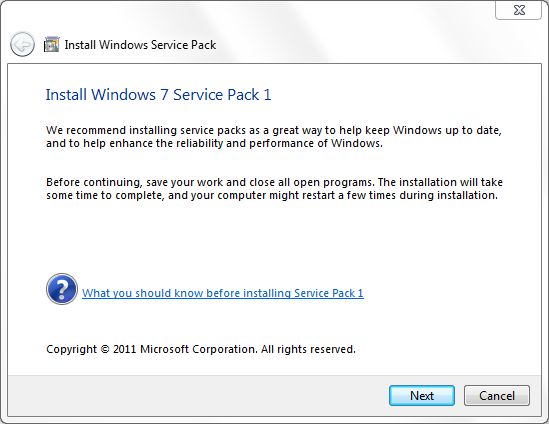Open 'What you should know before installing' link

(223, 293)
